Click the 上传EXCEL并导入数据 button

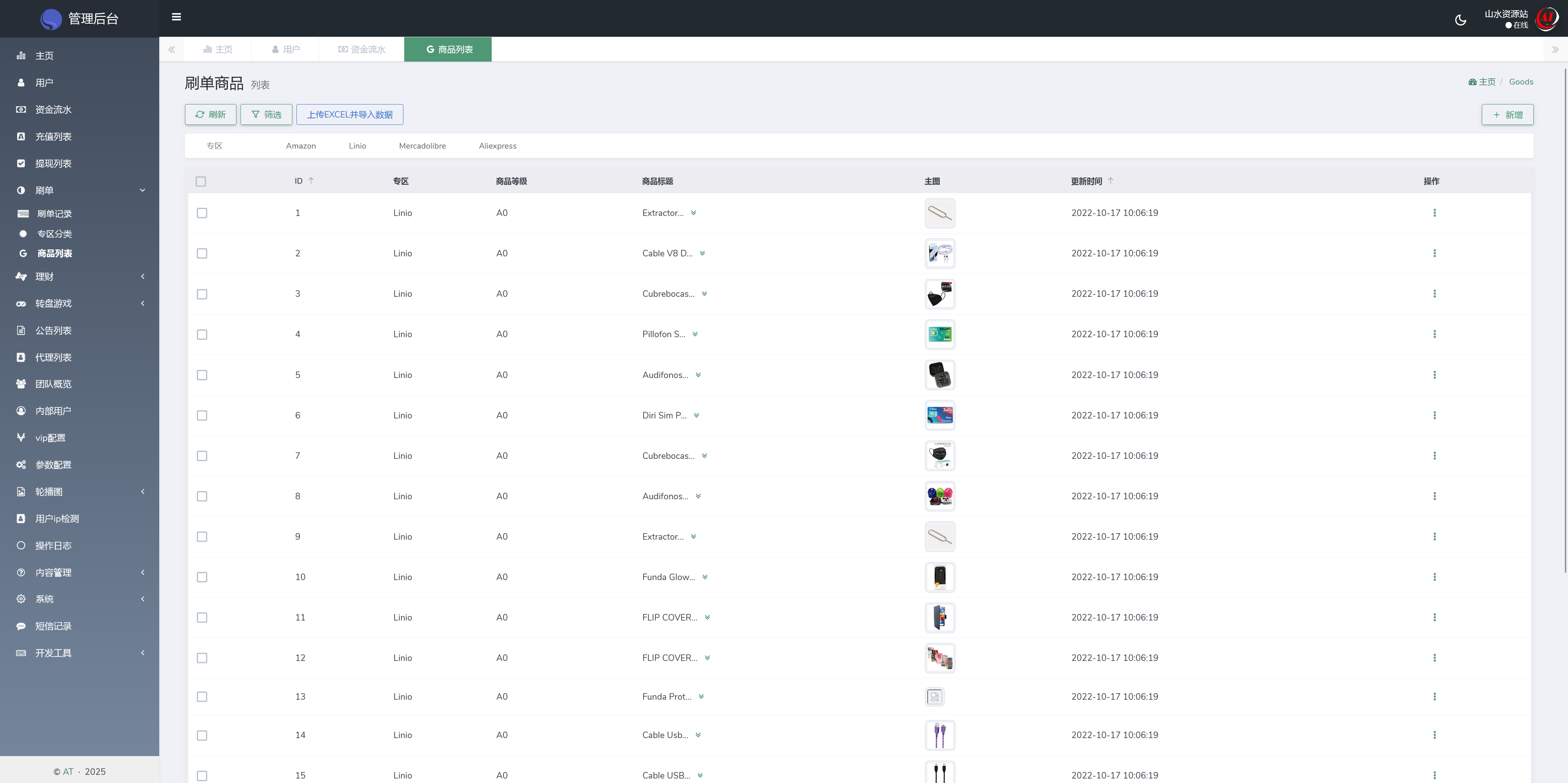coord(350,114)
